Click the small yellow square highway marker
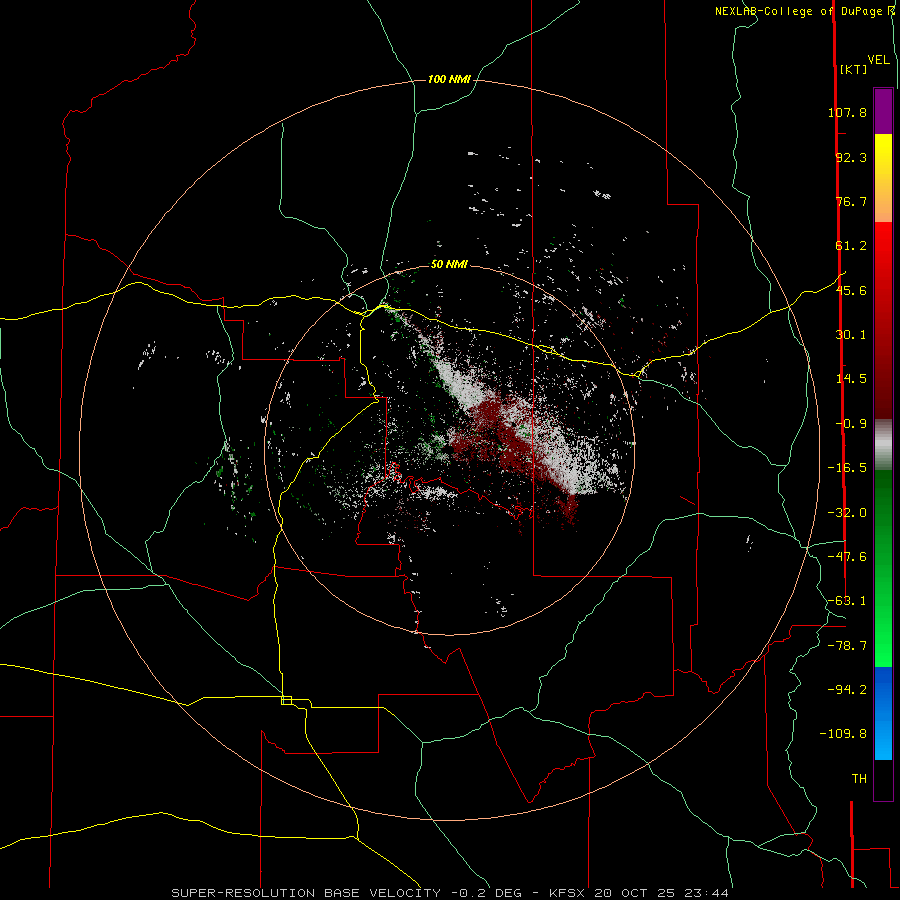 (x=286, y=700)
